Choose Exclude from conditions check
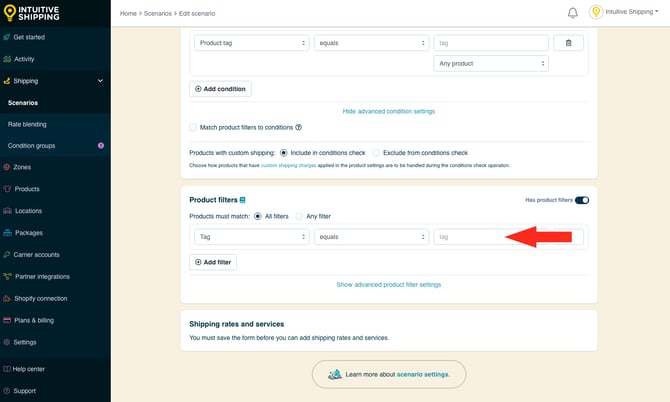Image resolution: width=670 pixels, height=402 pixels. click(x=376, y=153)
